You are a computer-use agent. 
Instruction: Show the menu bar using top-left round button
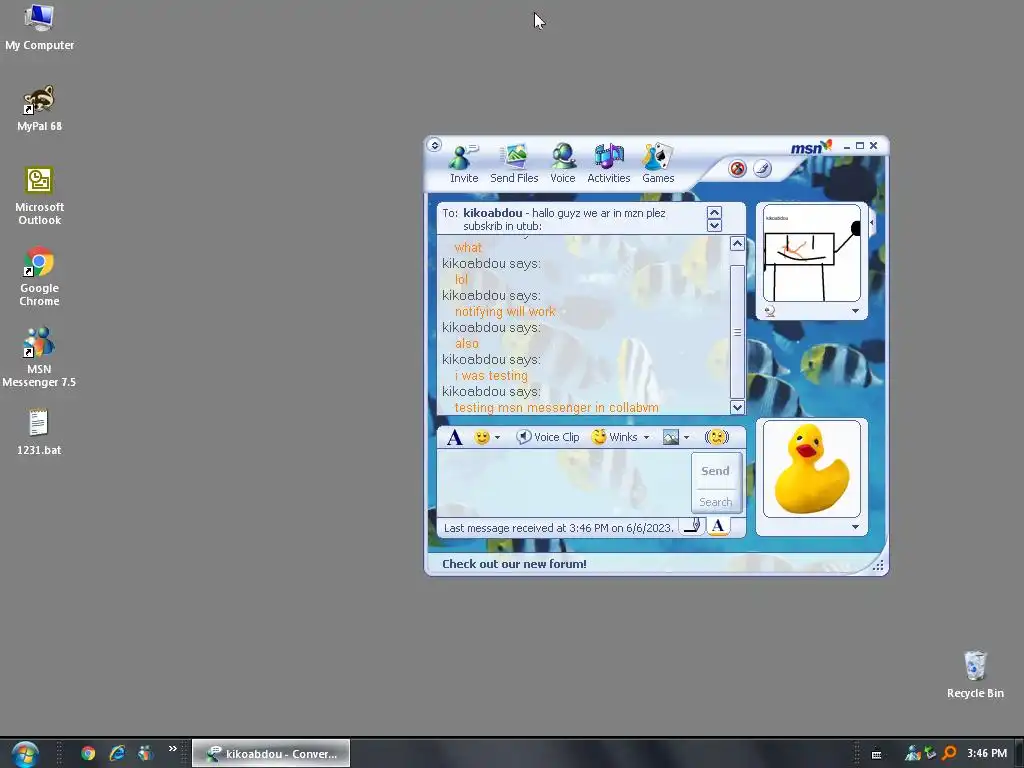tap(435, 145)
